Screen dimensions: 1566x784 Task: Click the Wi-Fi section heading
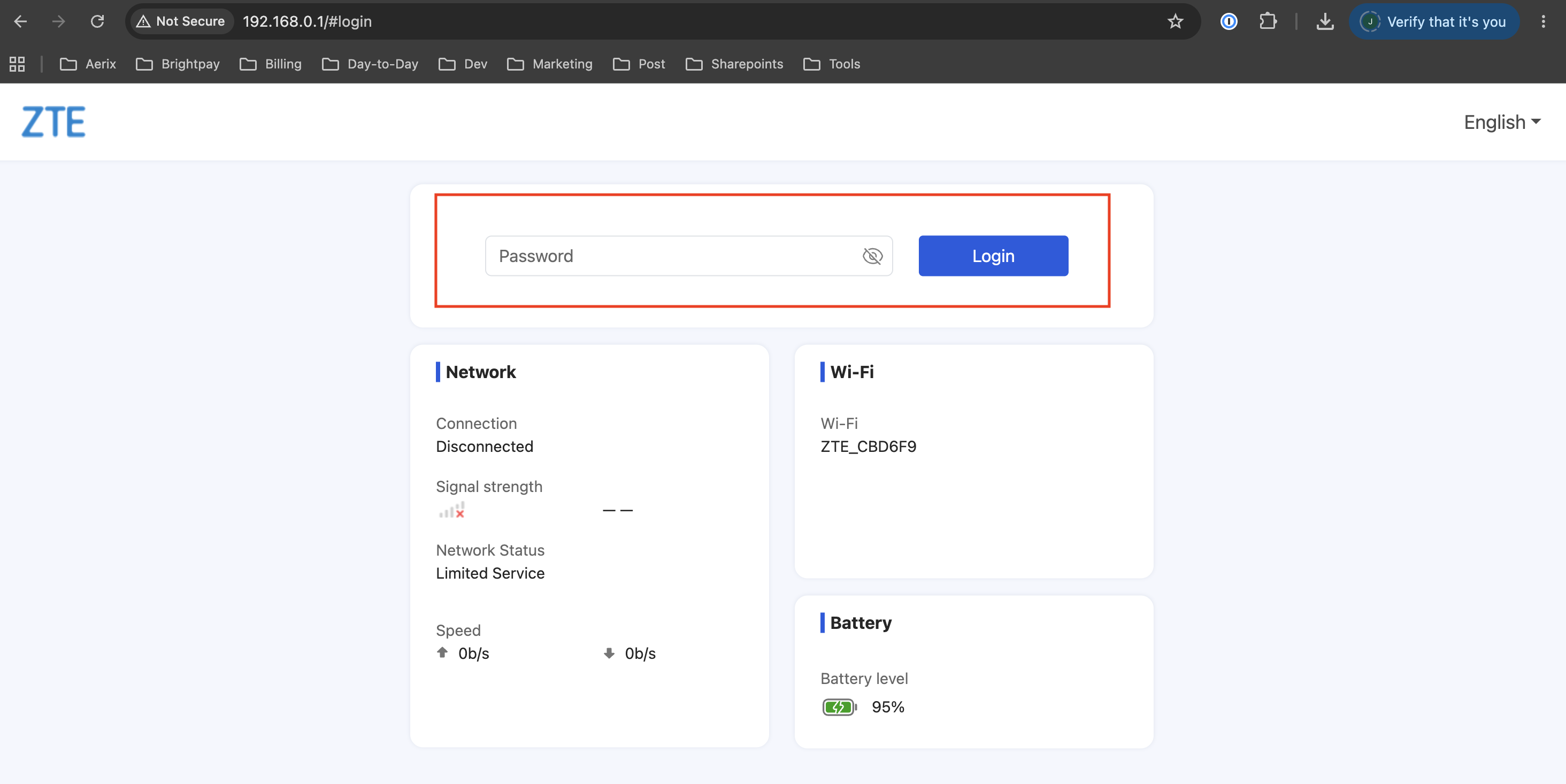[x=851, y=372]
